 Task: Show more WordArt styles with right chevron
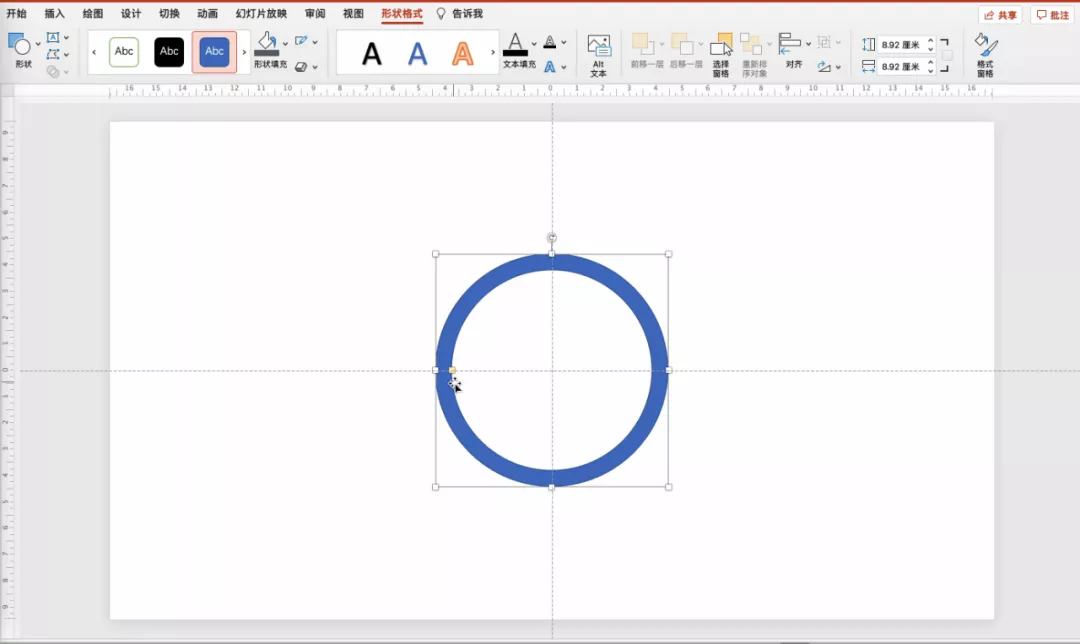coord(492,52)
